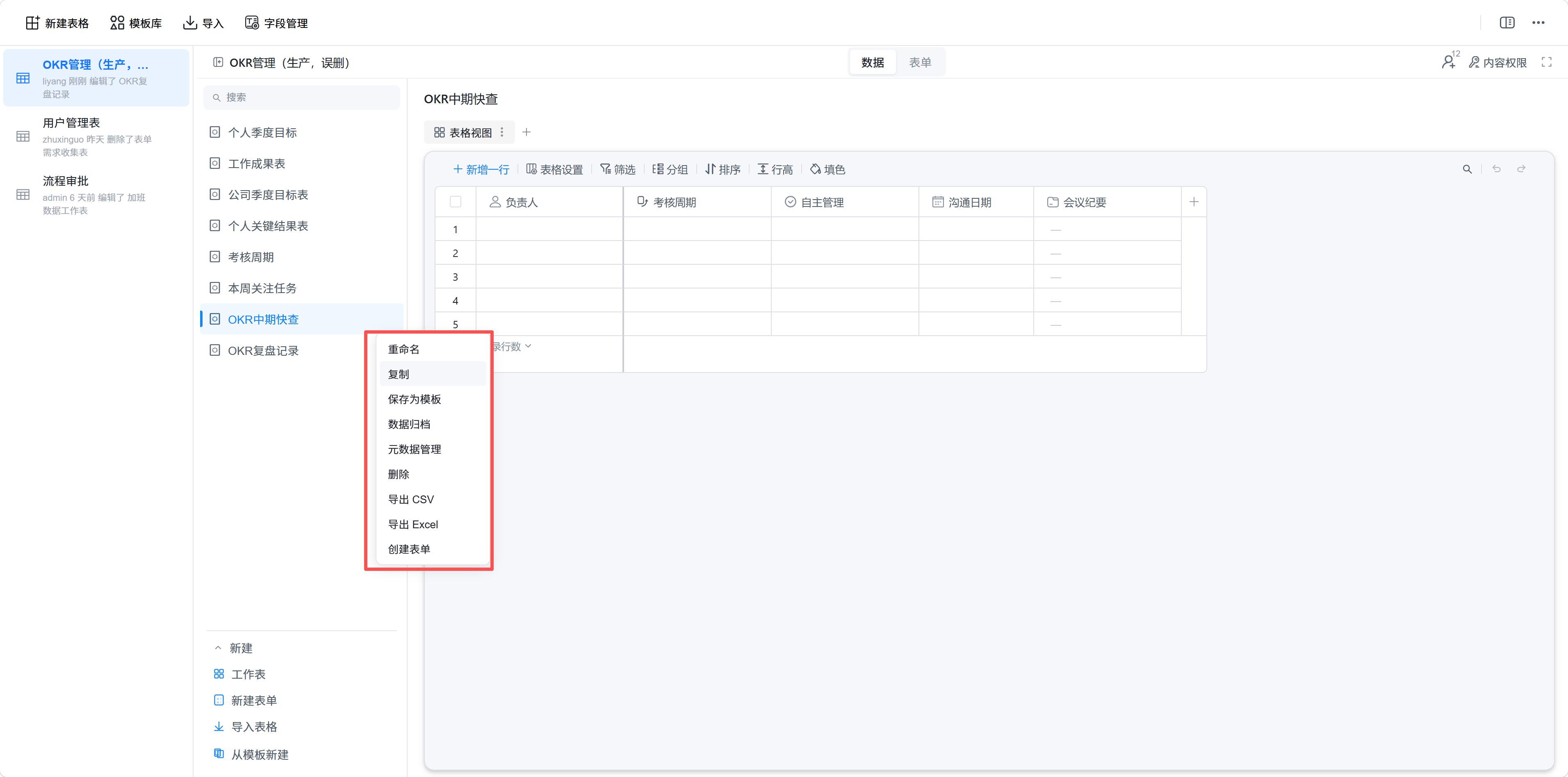Viewport: 1568px width, 777px height.
Task: Select 重命名 in context menu
Action: (433, 349)
